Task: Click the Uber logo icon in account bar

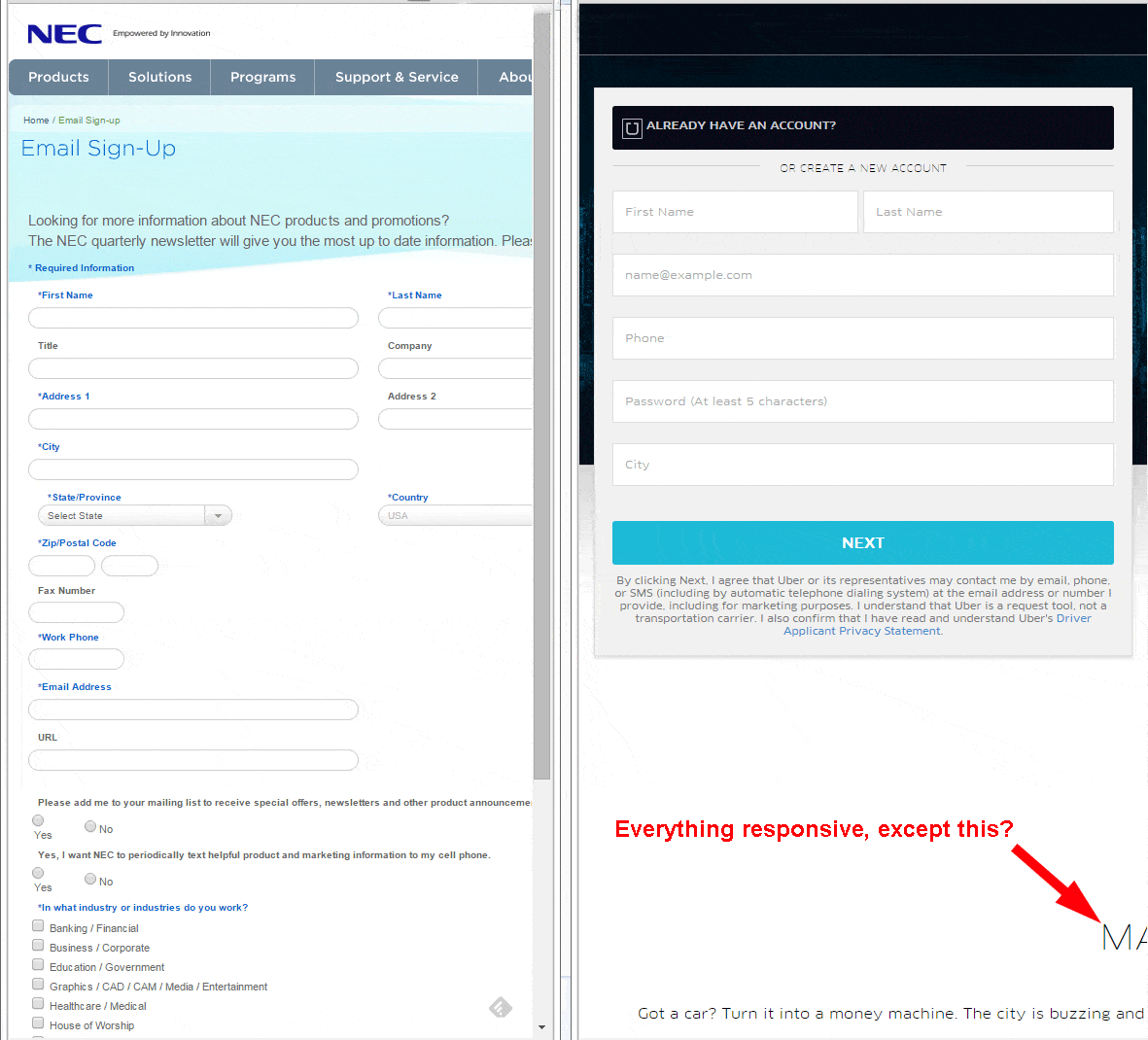Action: [x=632, y=128]
